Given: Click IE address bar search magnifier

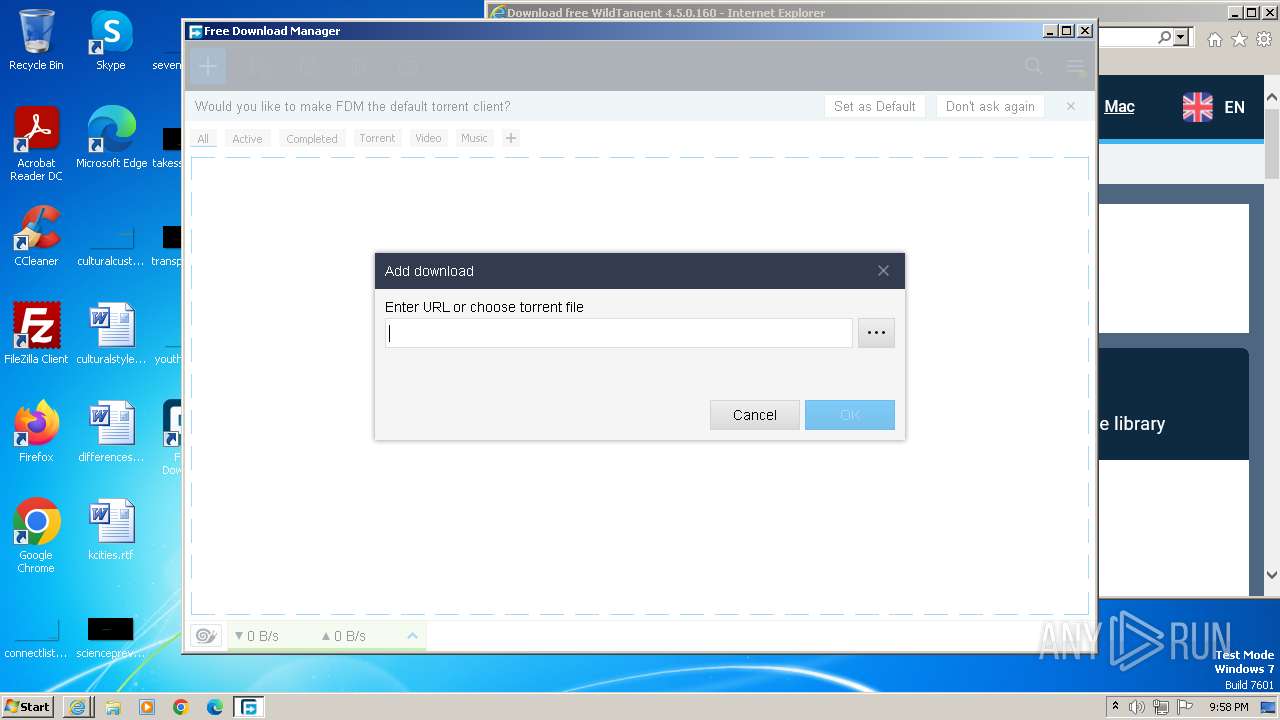Looking at the screenshot, I should (x=1164, y=38).
